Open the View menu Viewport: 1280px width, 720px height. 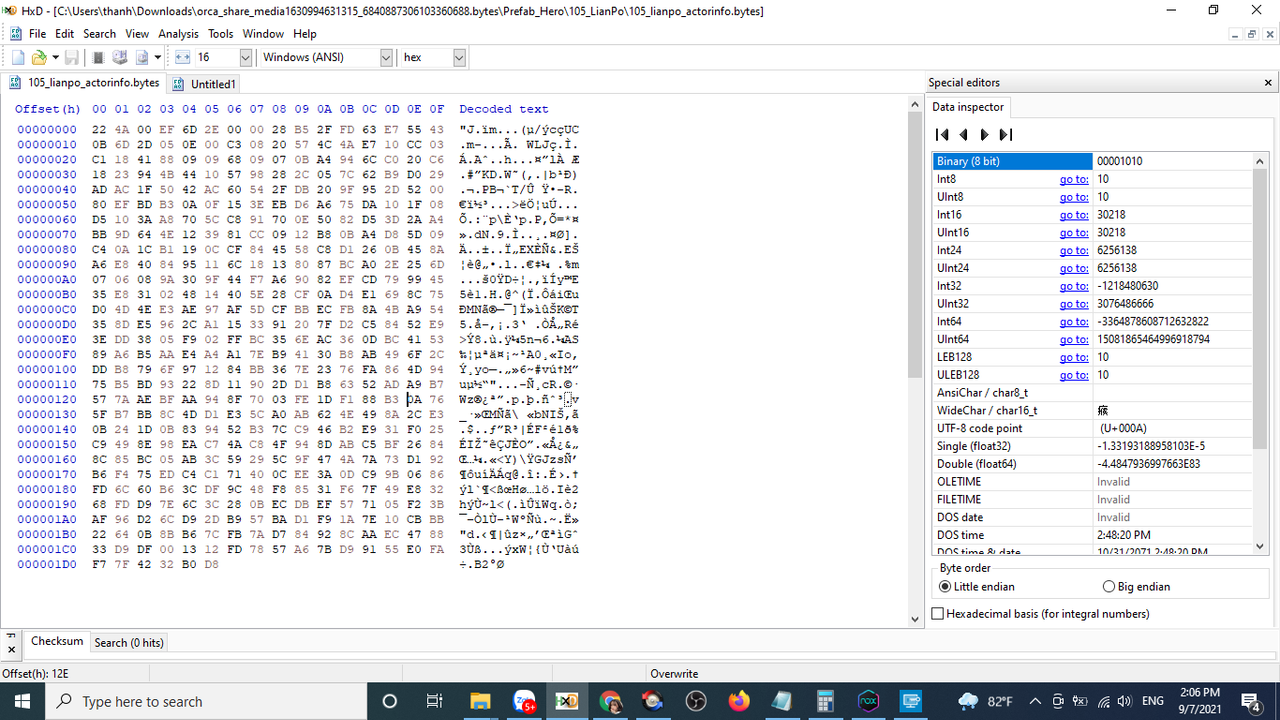pyautogui.click(x=137, y=34)
